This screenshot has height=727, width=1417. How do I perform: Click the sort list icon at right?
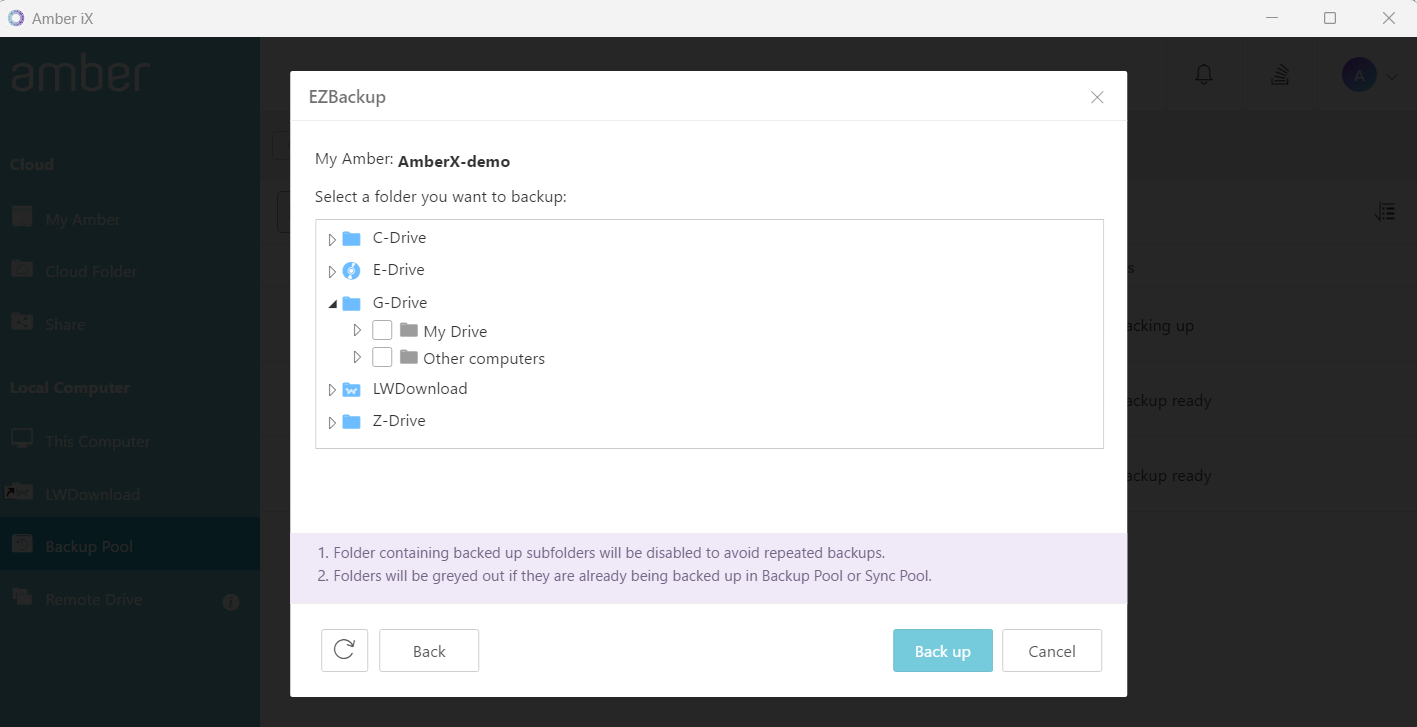(x=1385, y=212)
